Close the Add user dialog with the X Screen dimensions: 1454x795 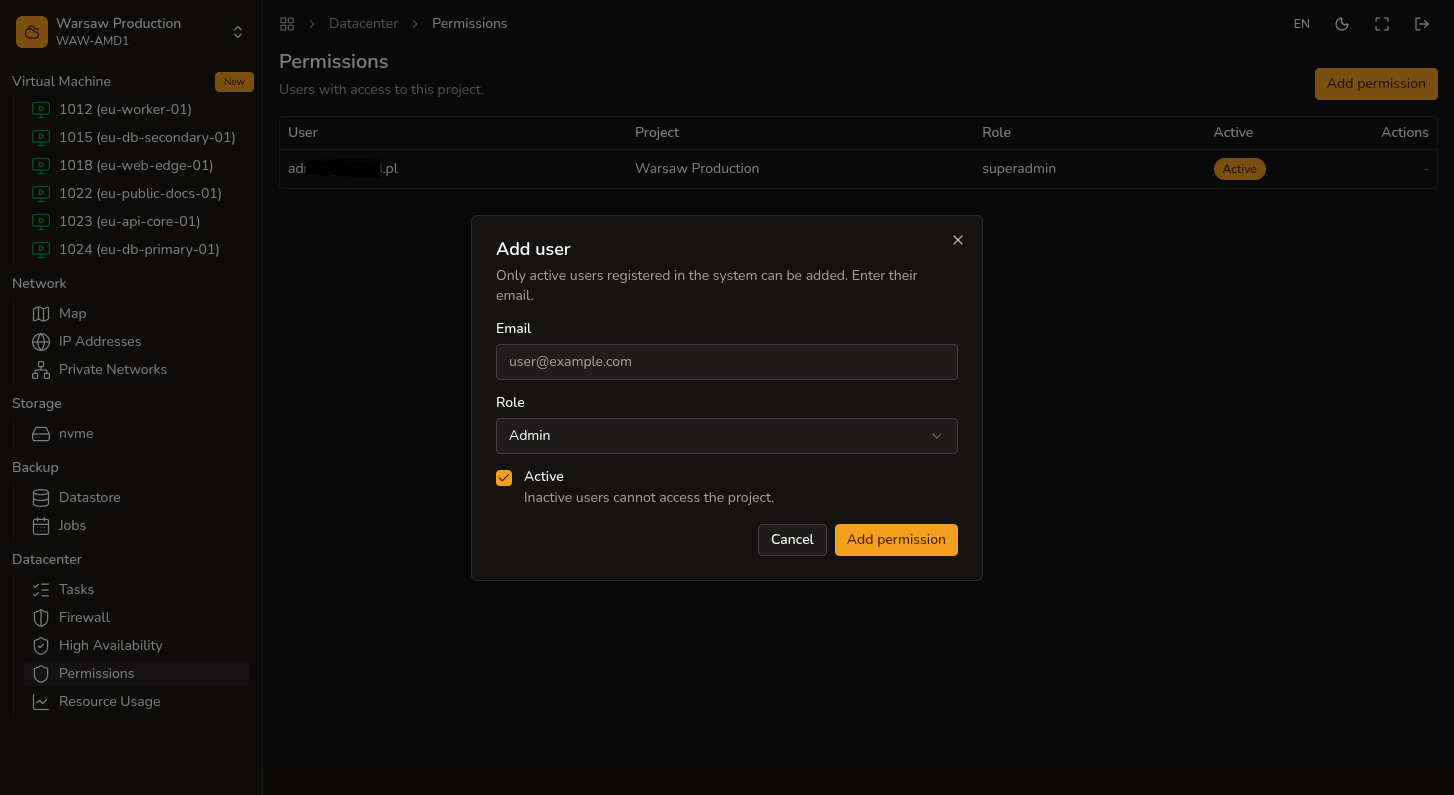958,240
